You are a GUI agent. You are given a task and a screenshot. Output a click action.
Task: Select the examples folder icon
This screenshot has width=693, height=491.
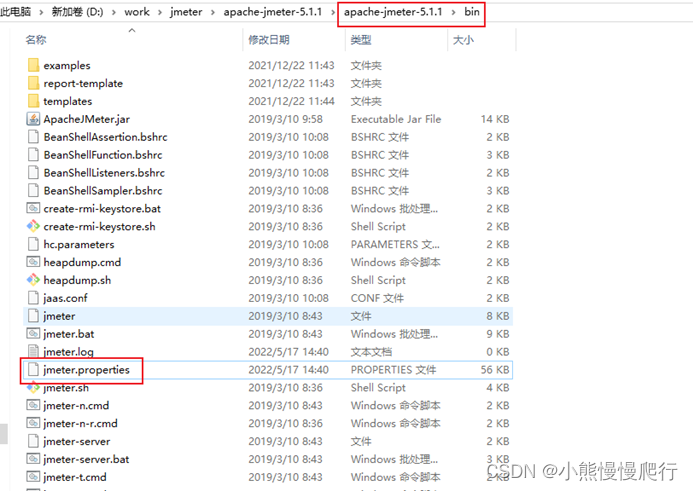33,65
